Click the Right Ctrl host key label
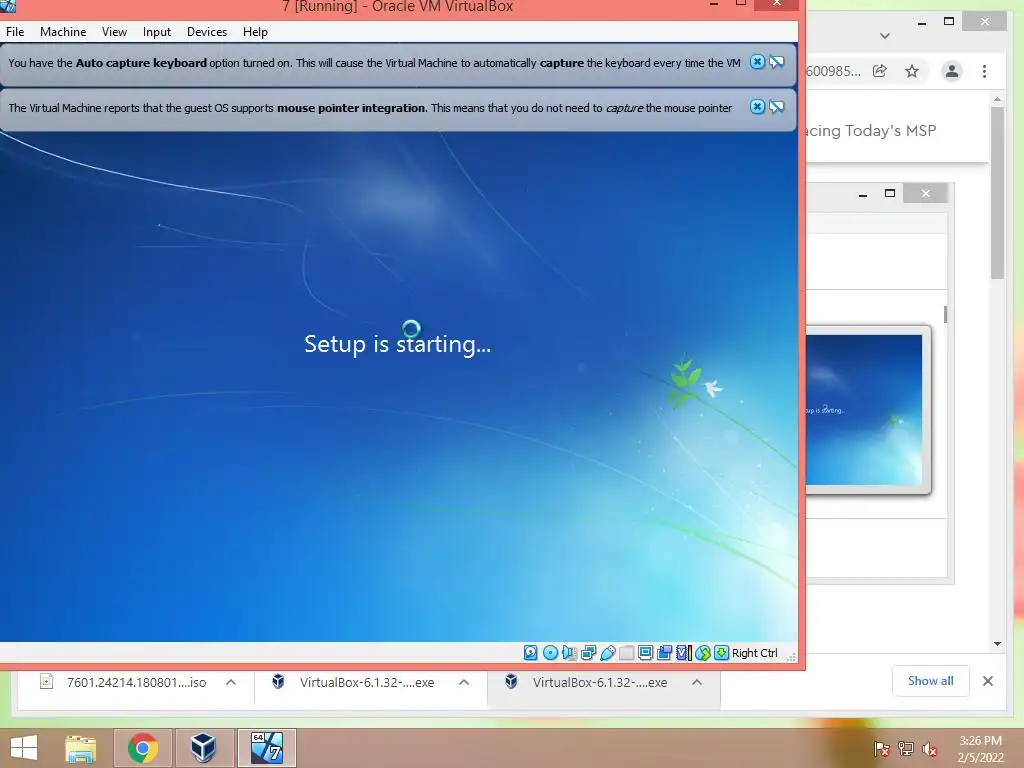 click(x=754, y=653)
